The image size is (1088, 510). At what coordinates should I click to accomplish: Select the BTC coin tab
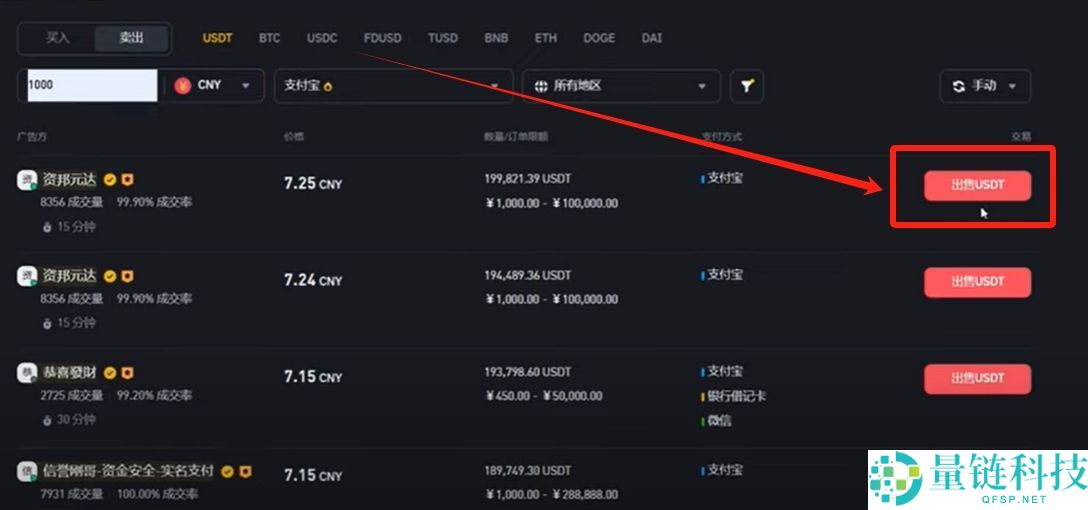click(269, 38)
